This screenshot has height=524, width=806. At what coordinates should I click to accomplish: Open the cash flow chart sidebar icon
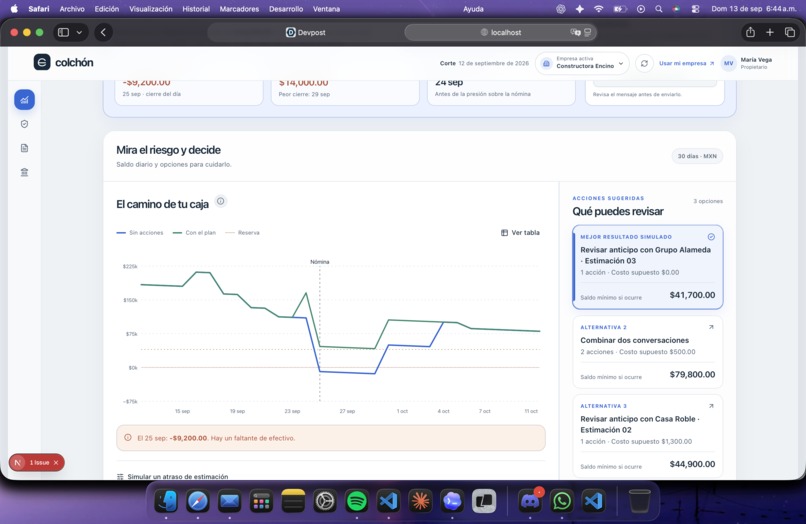(24, 100)
